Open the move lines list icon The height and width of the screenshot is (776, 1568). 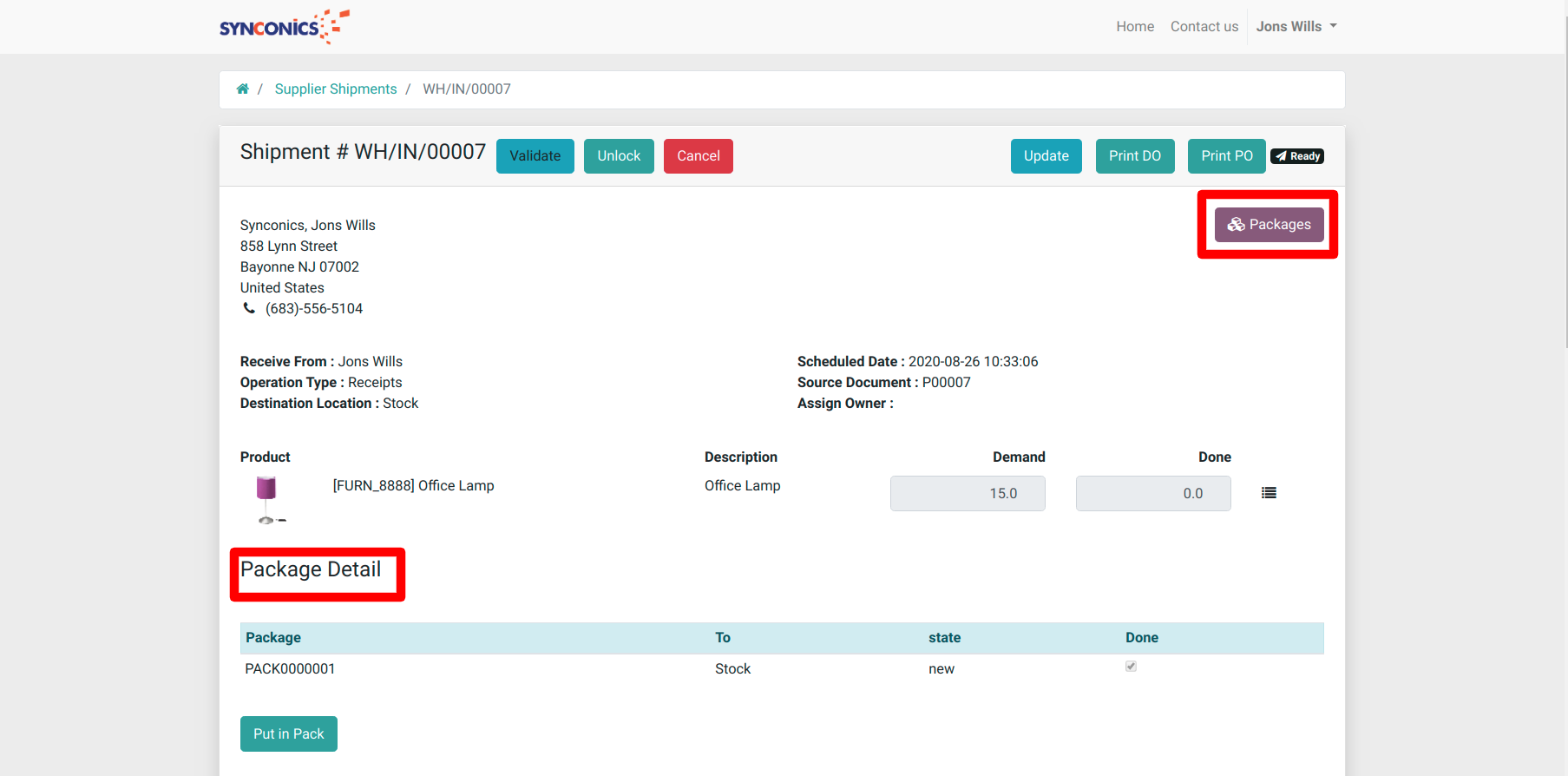1269,493
